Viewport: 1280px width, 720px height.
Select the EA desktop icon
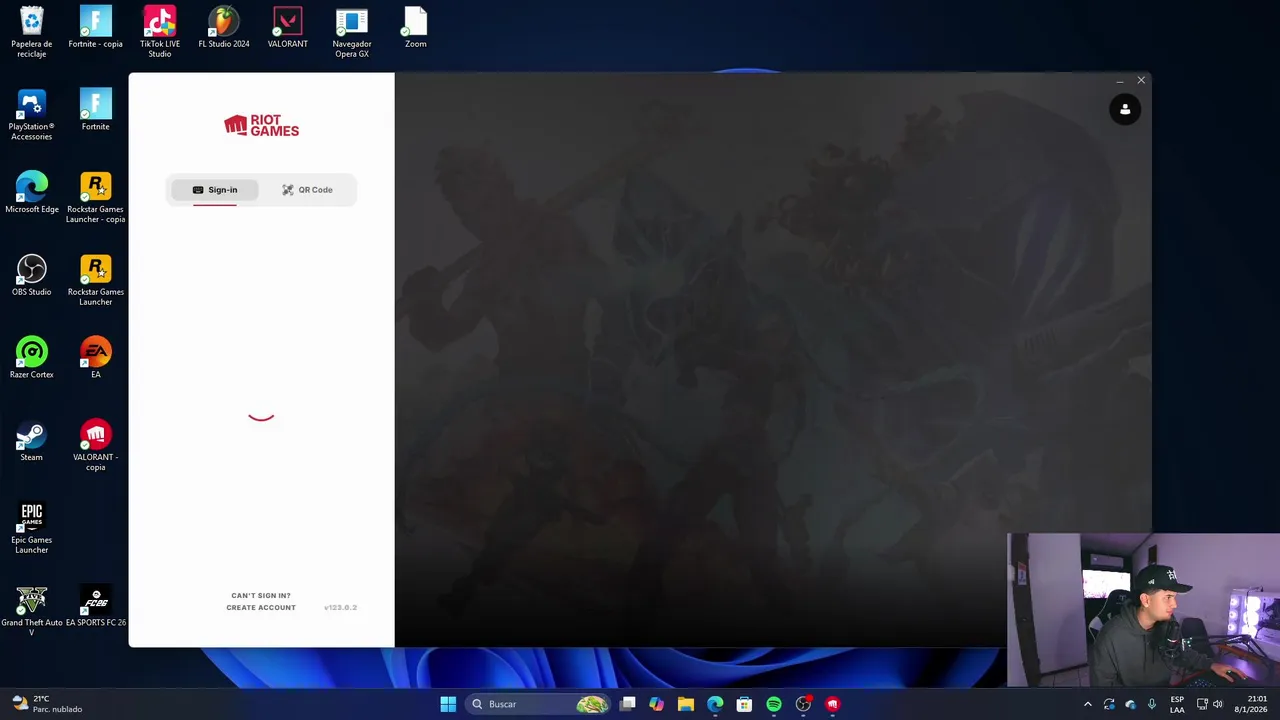pos(95,359)
